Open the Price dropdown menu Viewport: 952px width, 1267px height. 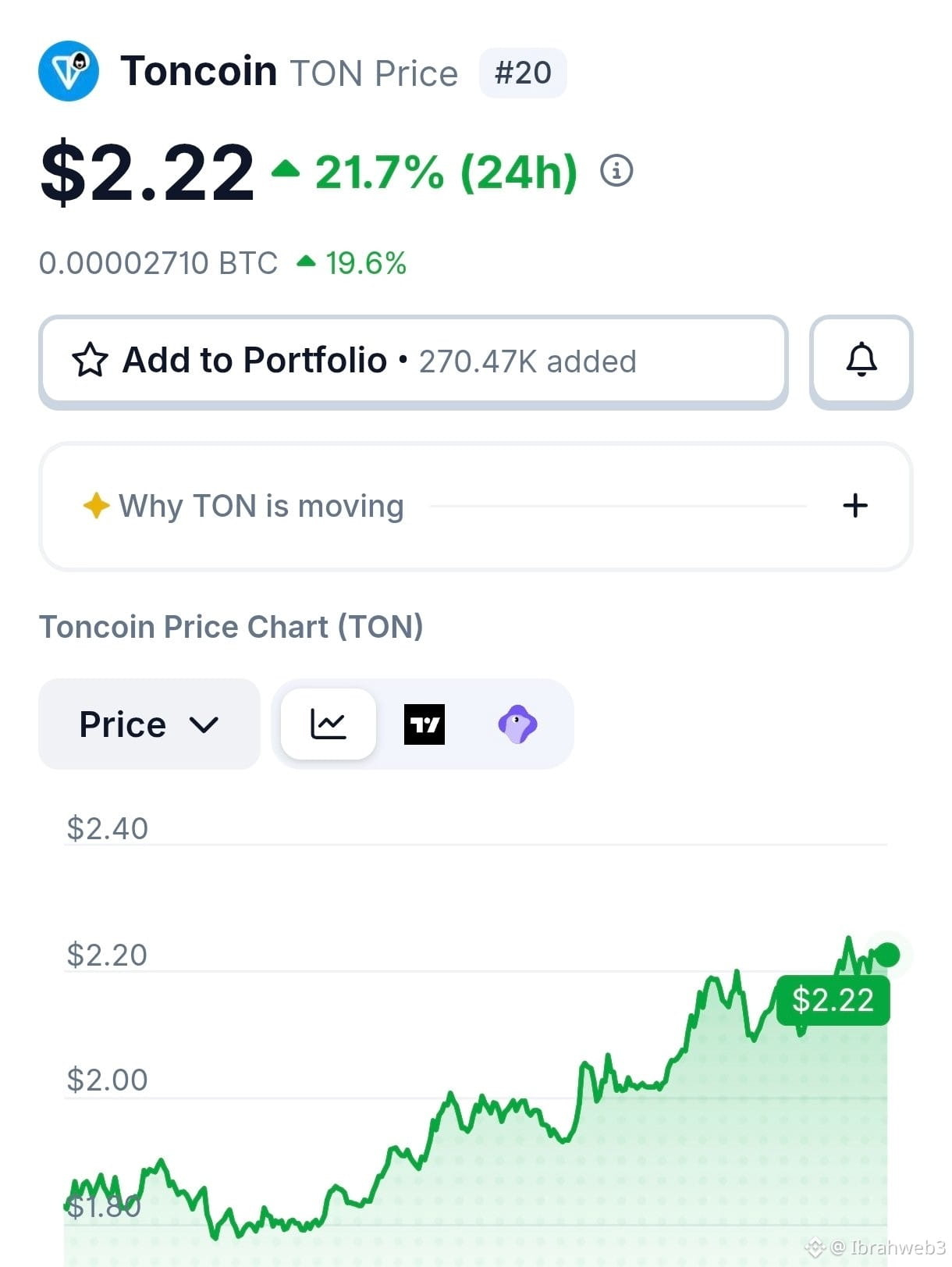click(x=149, y=724)
